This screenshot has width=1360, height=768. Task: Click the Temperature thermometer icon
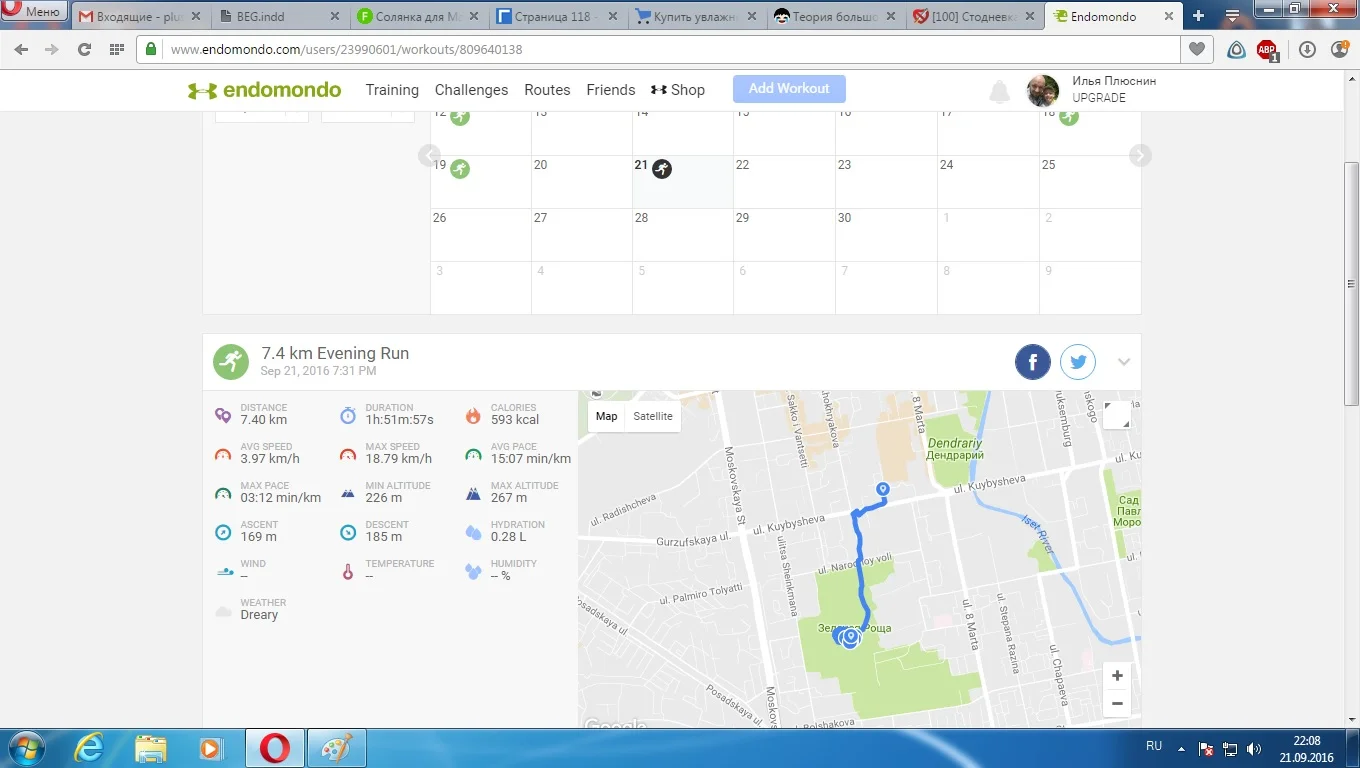click(x=348, y=571)
